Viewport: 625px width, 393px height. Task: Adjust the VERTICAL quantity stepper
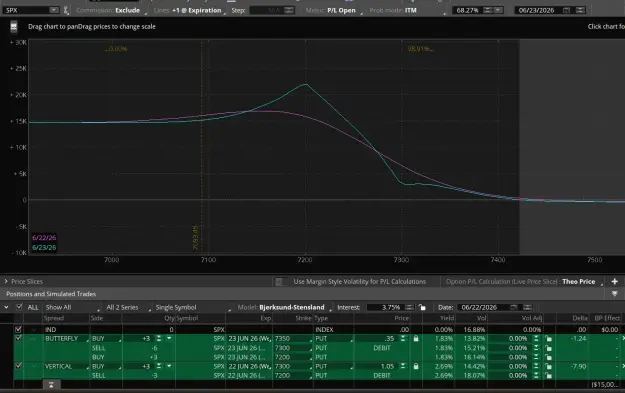tap(159, 366)
